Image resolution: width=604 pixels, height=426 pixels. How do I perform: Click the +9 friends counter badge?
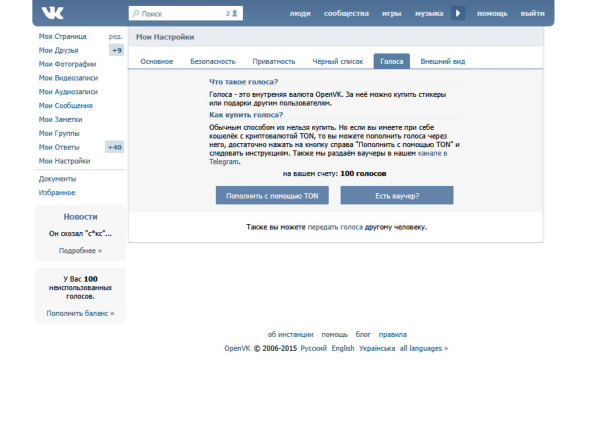[116, 50]
